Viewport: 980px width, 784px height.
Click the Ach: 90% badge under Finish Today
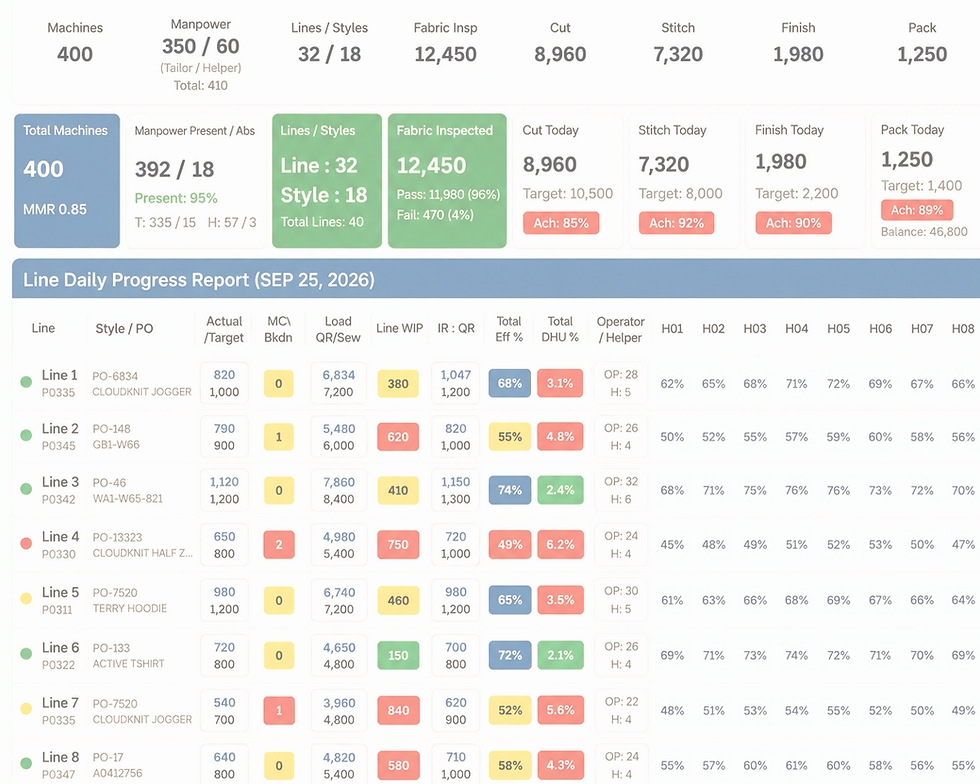[x=794, y=223]
